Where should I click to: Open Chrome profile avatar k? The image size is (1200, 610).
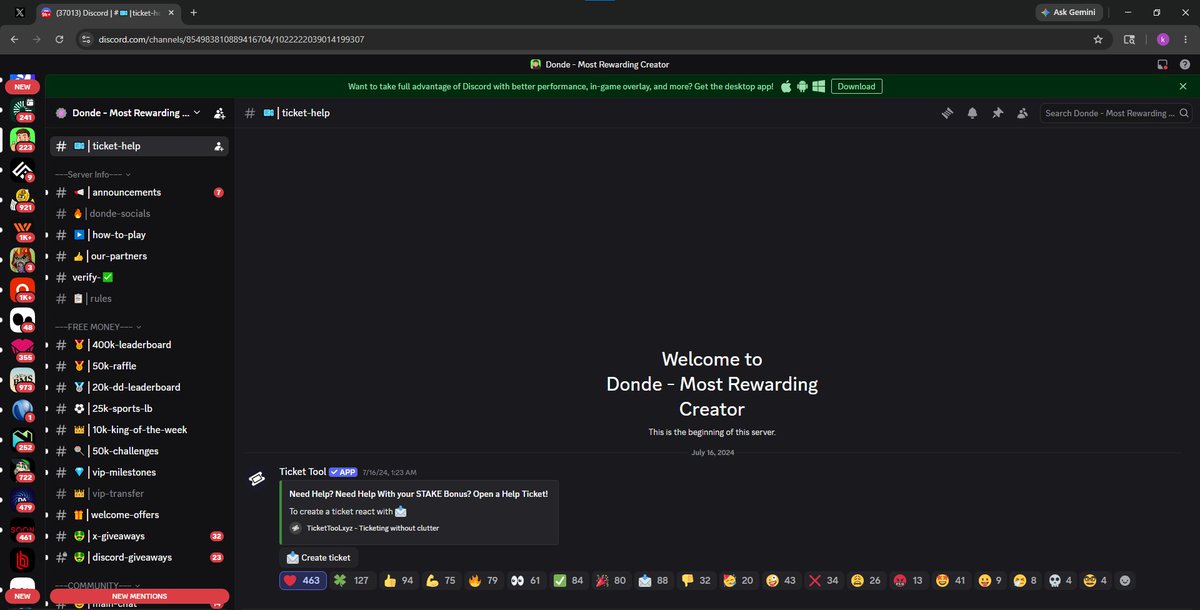click(x=1163, y=39)
